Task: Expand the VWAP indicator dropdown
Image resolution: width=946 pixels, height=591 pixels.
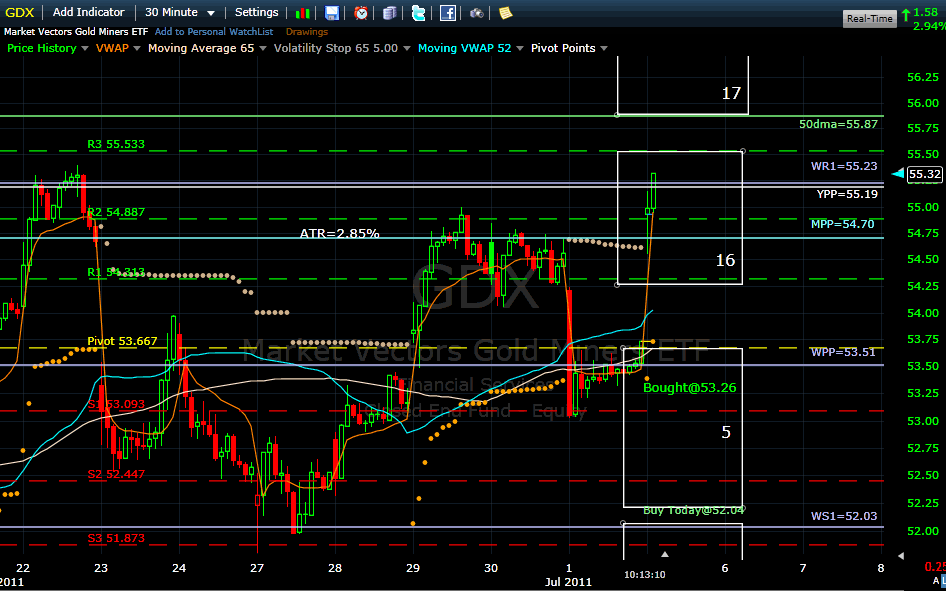Action: point(116,48)
